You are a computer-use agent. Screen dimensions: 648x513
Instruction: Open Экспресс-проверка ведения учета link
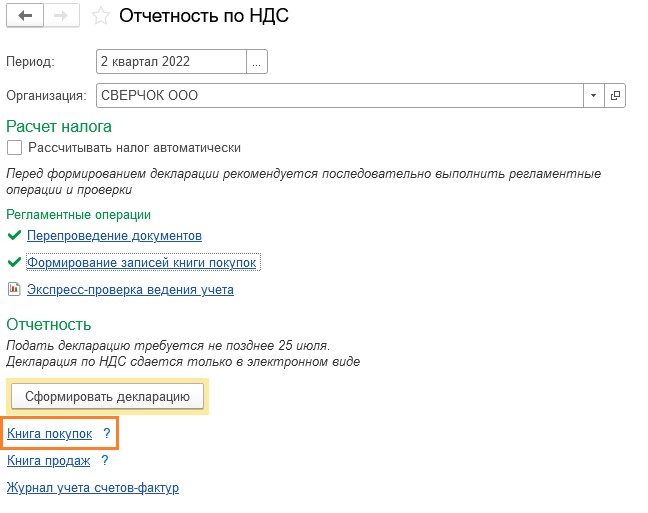130,289
